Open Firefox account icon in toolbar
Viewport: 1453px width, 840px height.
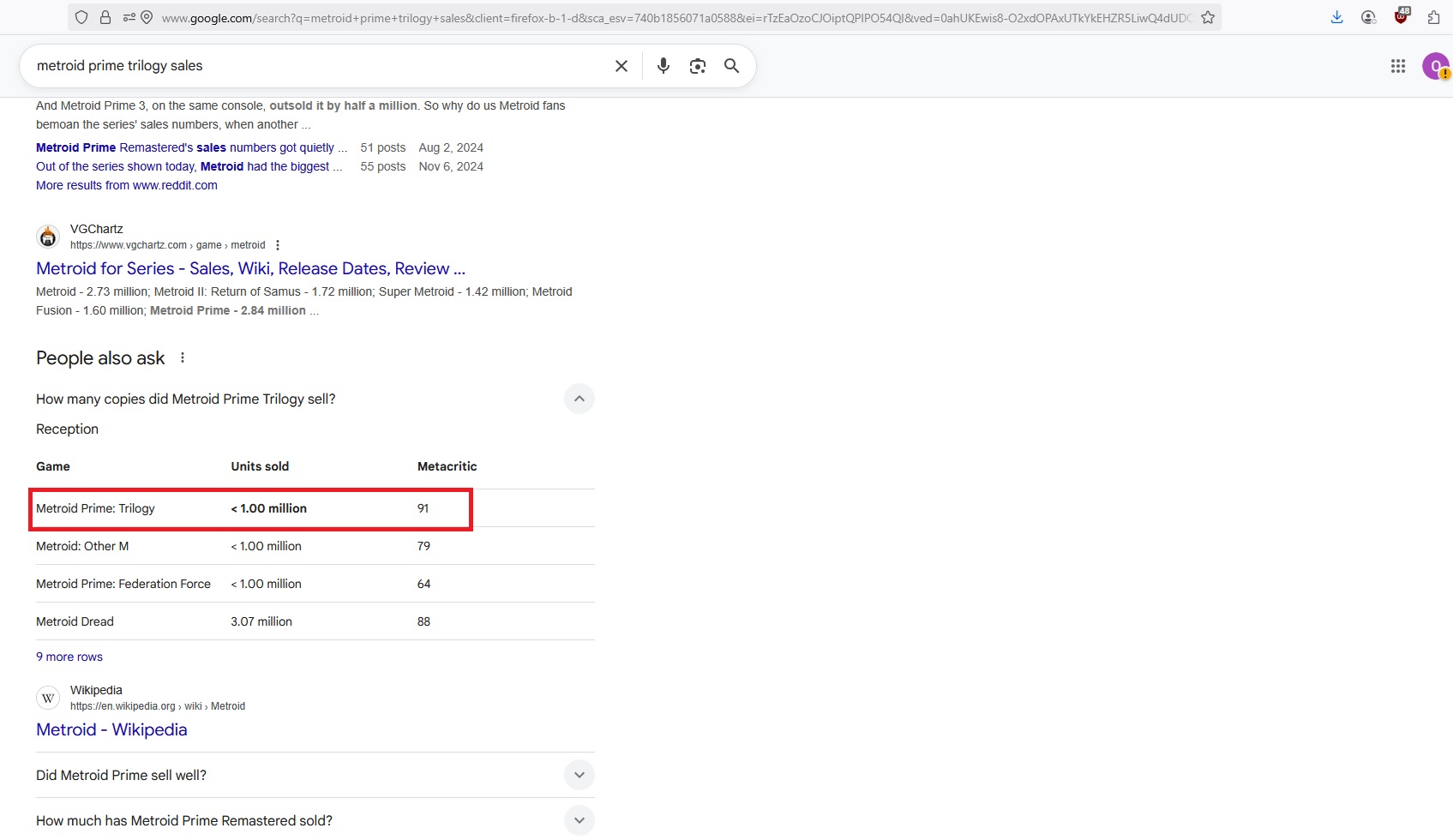coord(1368,17)
